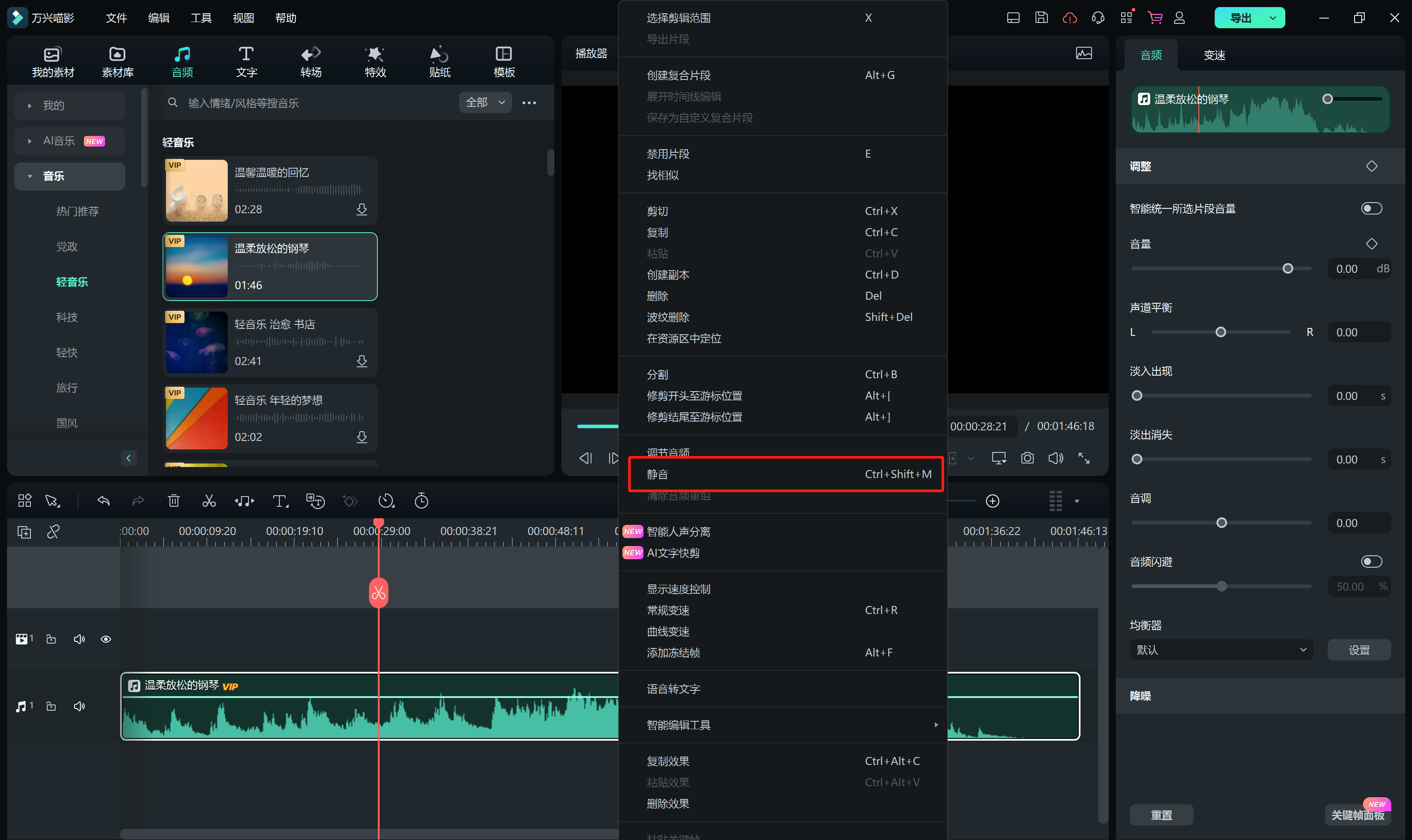Click the trash delete icon on the timeline toolbar
This screenshot has width=1412, height=840.
pyautogui.click(x=174, y=501)
